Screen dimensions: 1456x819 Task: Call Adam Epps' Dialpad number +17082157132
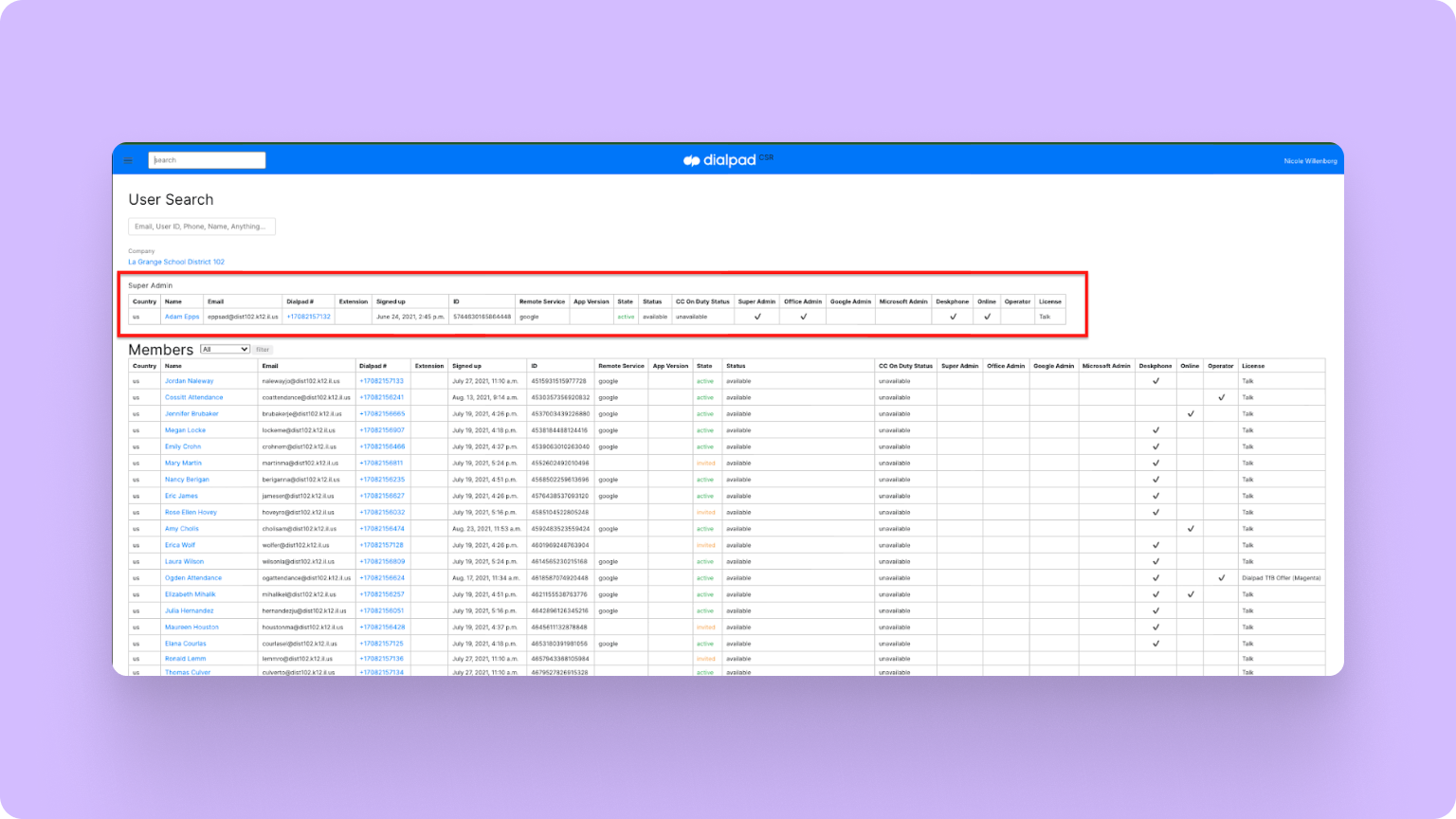pyautogui.click(x=307, y=317)
